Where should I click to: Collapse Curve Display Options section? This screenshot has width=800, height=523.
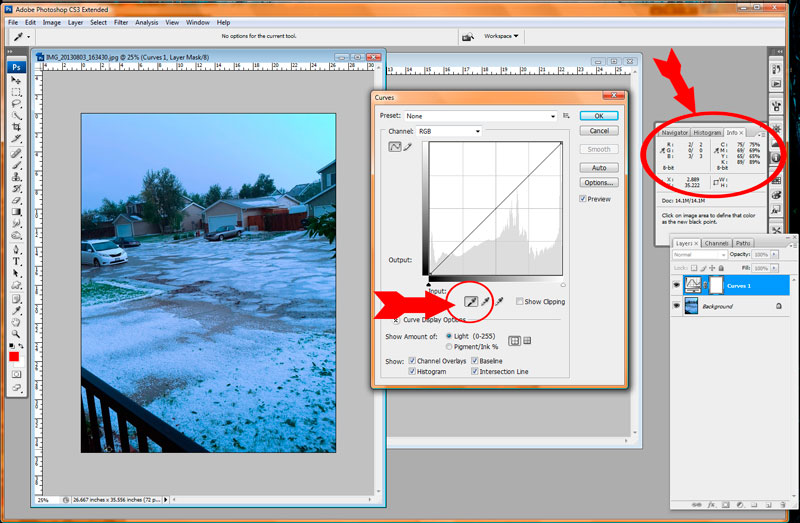[395, 320]
